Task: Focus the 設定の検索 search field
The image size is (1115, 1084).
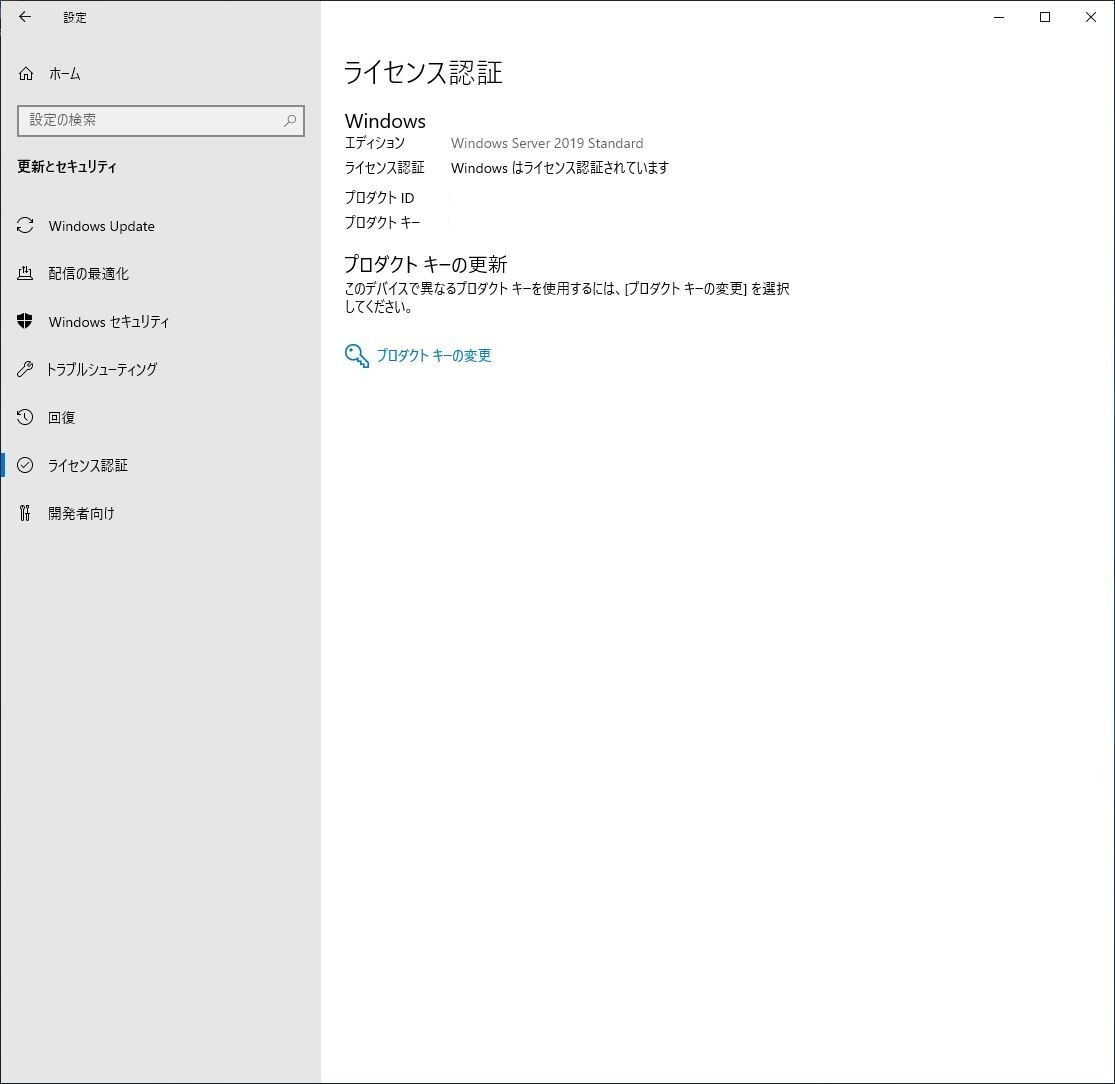Action: (150, 121)
